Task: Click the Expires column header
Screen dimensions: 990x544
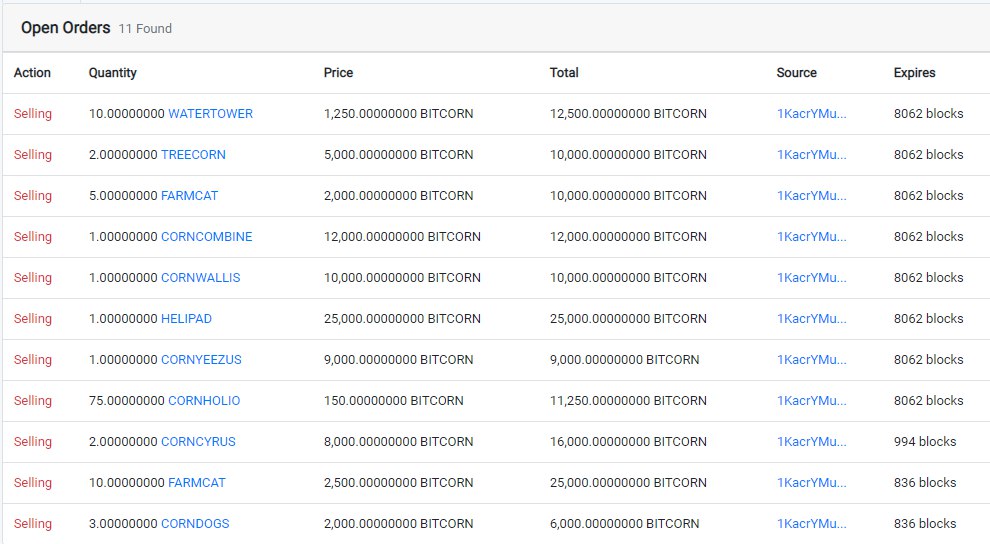Action: (914, 73)
